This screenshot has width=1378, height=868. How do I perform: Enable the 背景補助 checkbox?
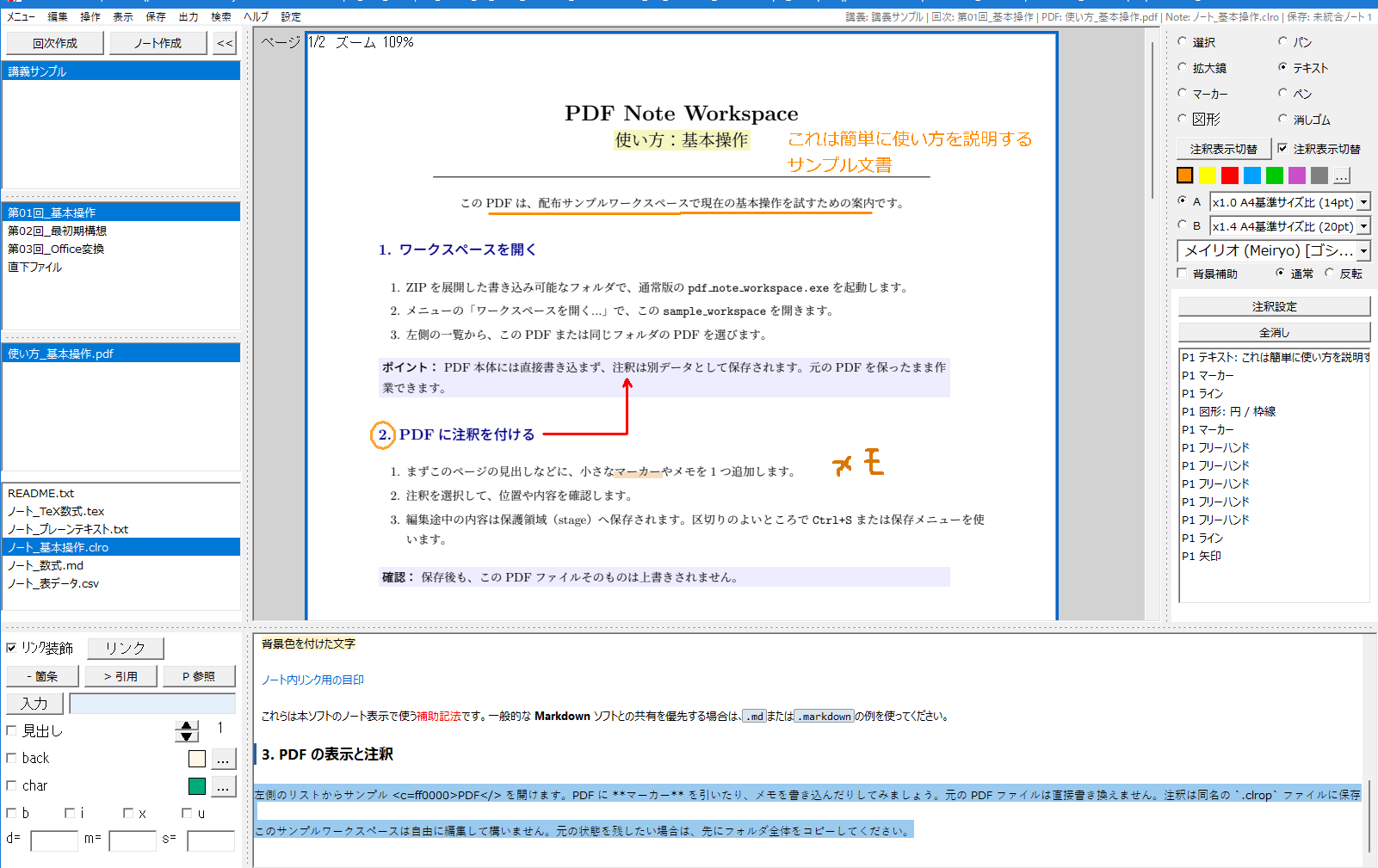coord(1183,274)
